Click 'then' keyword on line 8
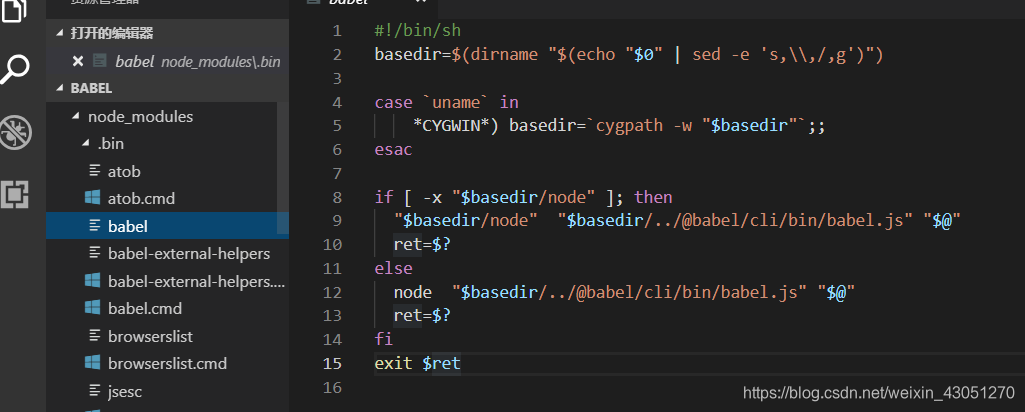This screenshot has width=1025, height=412. 654,197
